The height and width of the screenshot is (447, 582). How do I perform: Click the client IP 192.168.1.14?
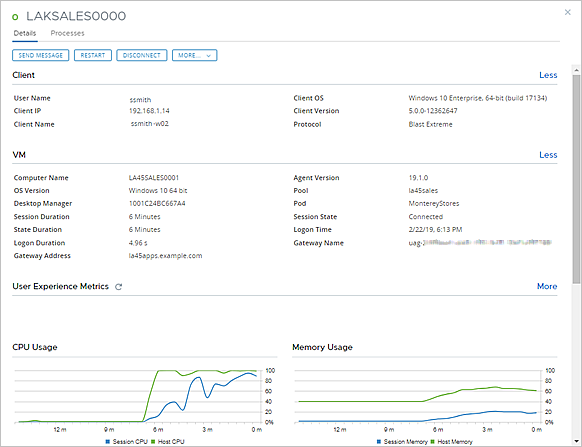[x=149, y=111]
